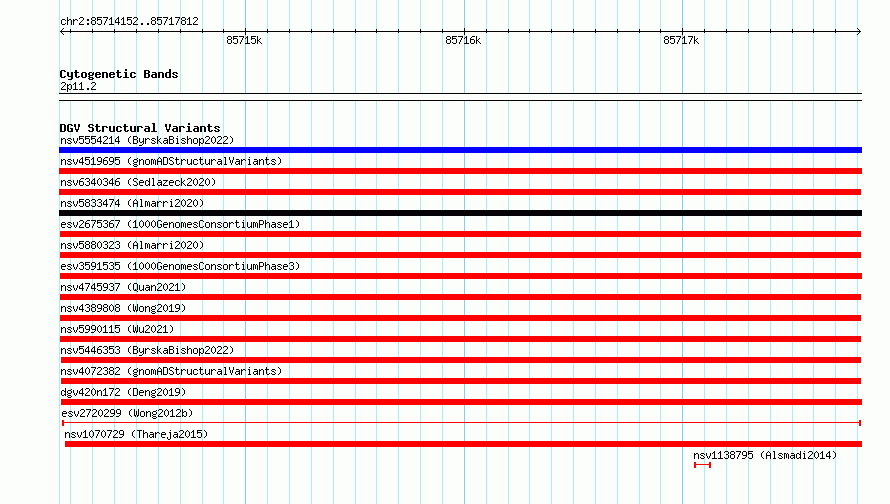Click the Cytogenetic Bands track title
This screenshot has height=504, width=890.
(119, 74)
